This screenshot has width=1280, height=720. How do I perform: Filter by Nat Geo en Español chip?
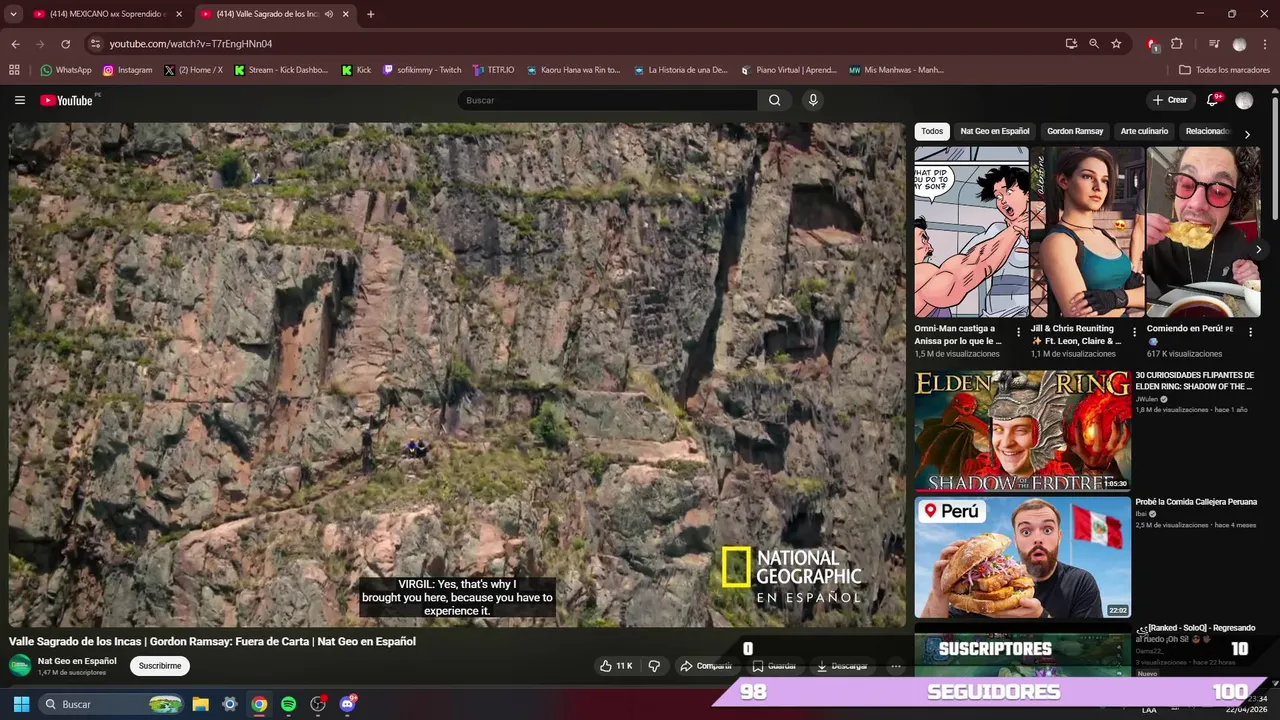tap(994, 131)
